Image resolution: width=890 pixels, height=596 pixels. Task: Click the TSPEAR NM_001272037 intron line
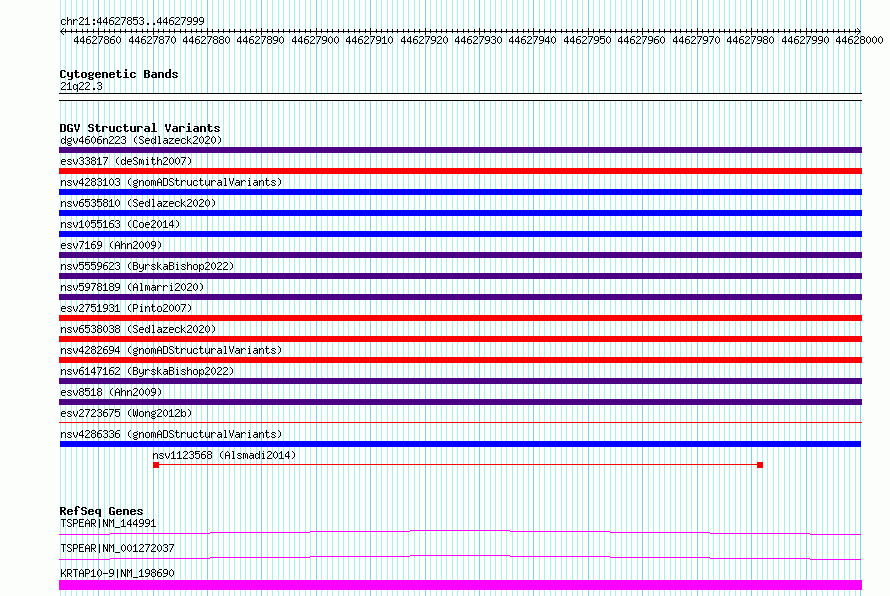pos(460,557)
